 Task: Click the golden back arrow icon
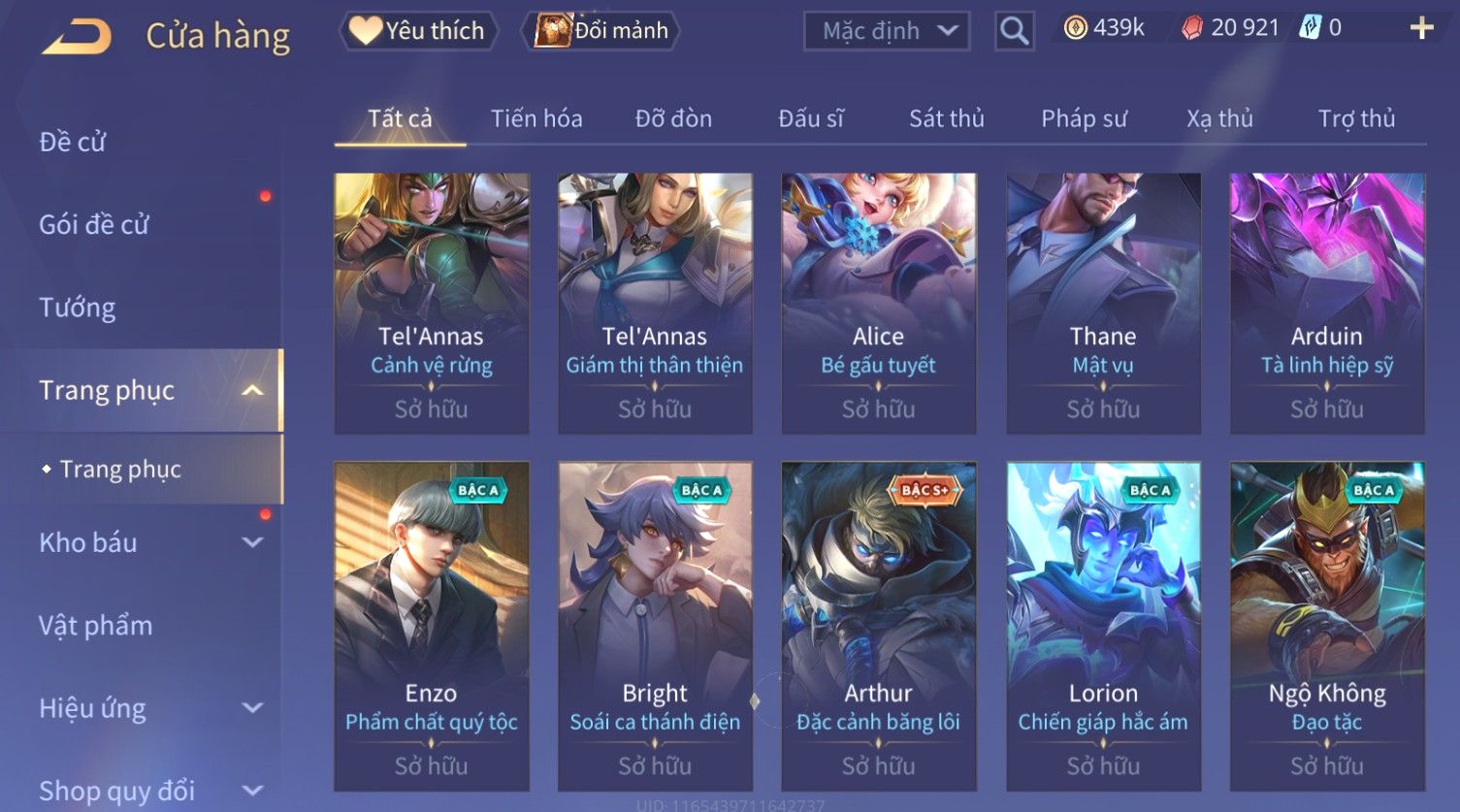77,36
